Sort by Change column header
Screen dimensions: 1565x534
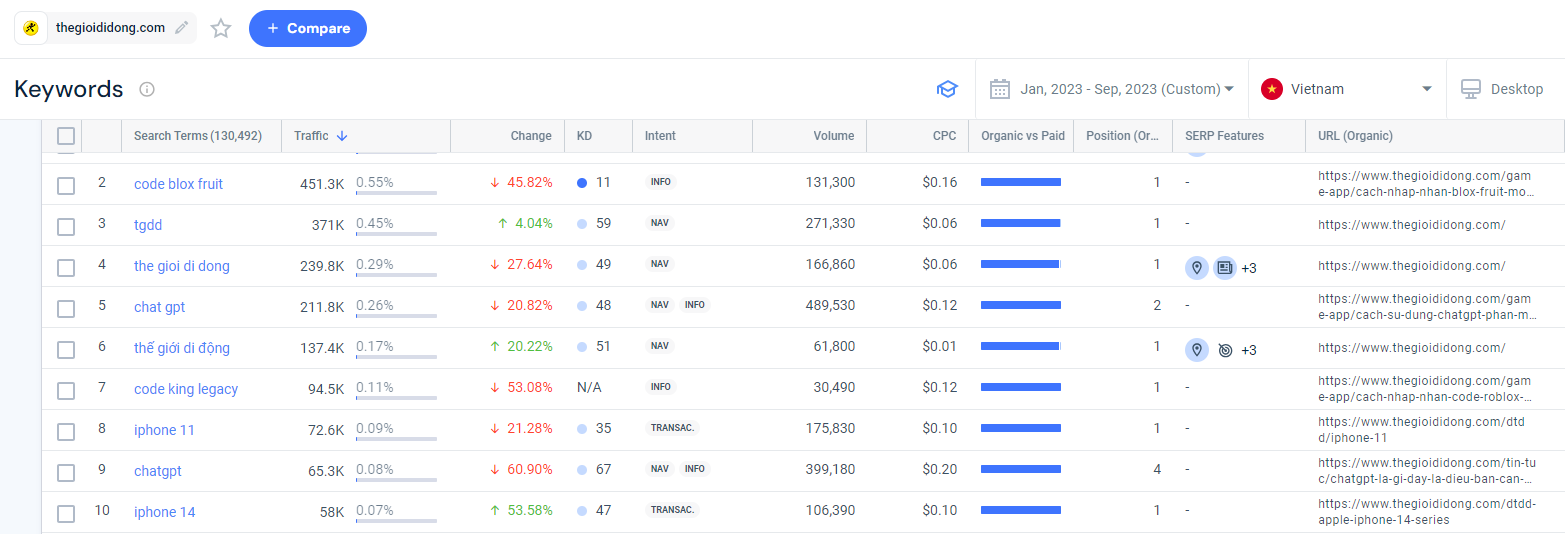531,136
